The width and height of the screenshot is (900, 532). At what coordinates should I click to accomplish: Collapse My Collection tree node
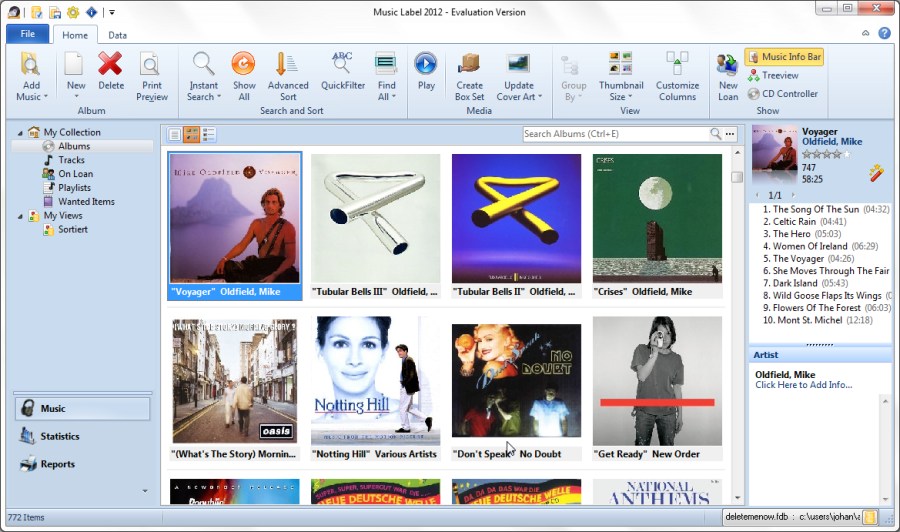pos(20,133)
